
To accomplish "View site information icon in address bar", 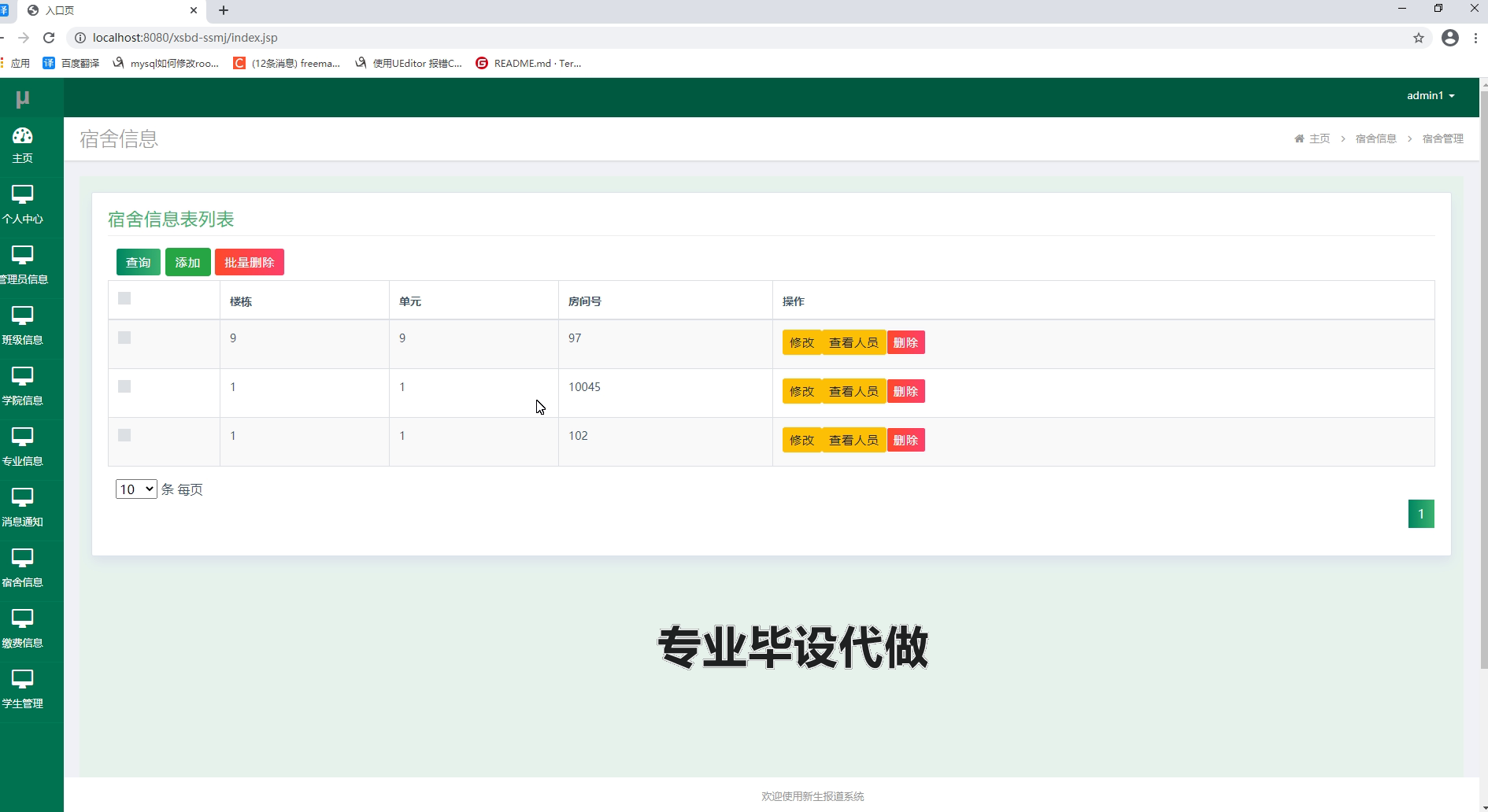I will coord(80,38).
